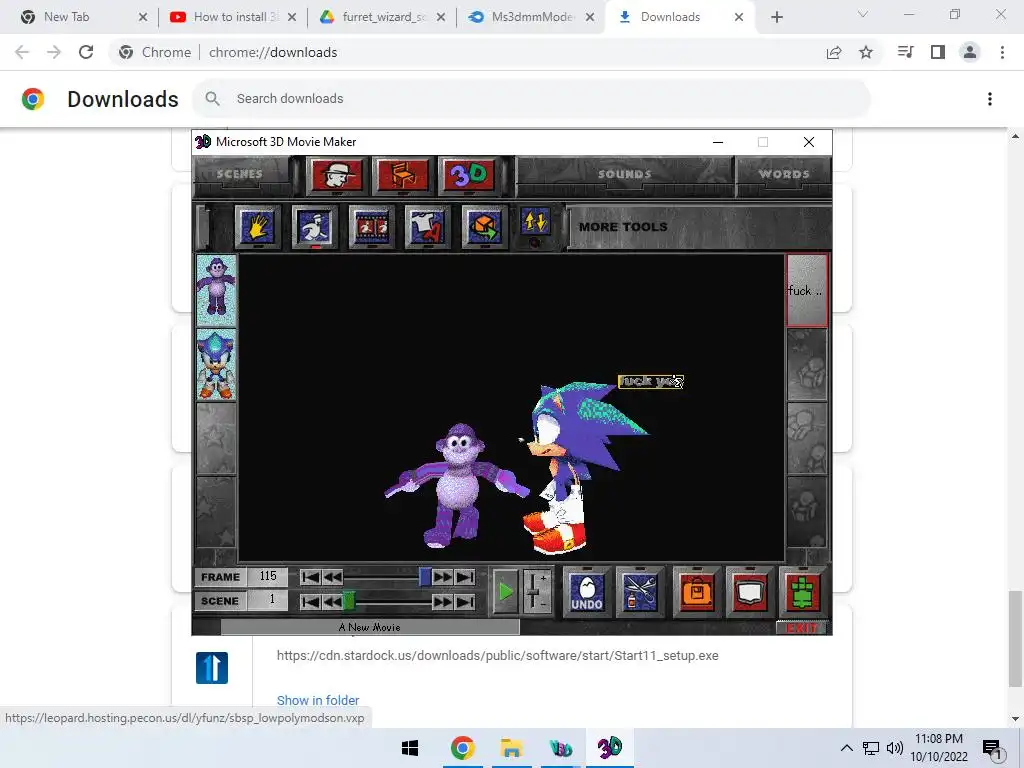Toggle the Chrome side panel
Viewport: 1024px width, 768px height.
(938, 52)
